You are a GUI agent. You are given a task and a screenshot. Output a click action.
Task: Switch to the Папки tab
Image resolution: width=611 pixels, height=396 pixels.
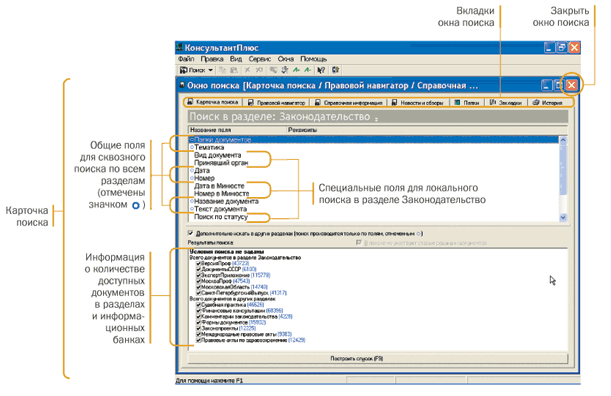tap(467, 103)
